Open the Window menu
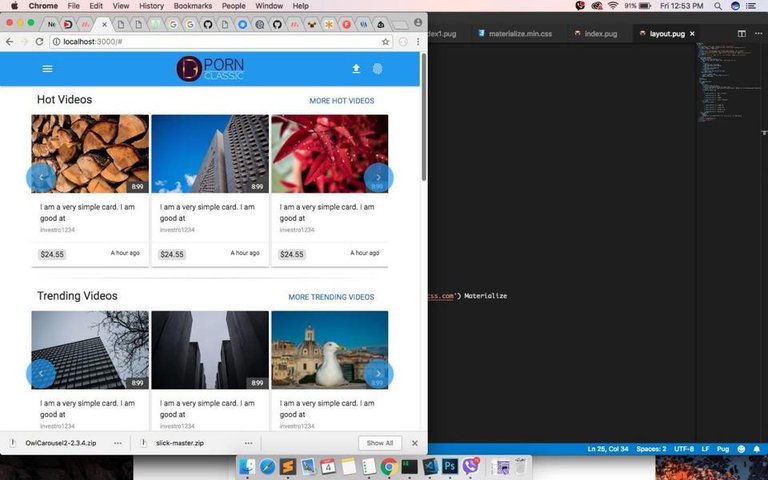 (x=269, y=6)
